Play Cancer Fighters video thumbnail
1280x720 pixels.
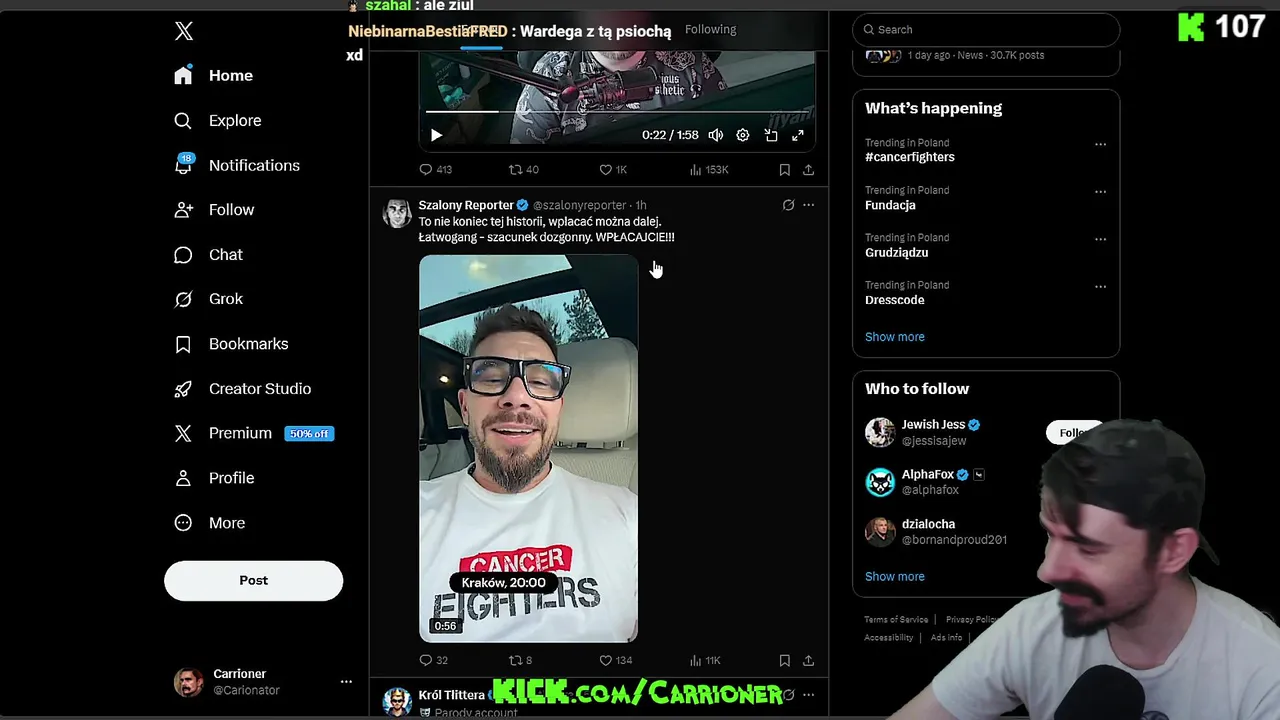pos(528,448)
